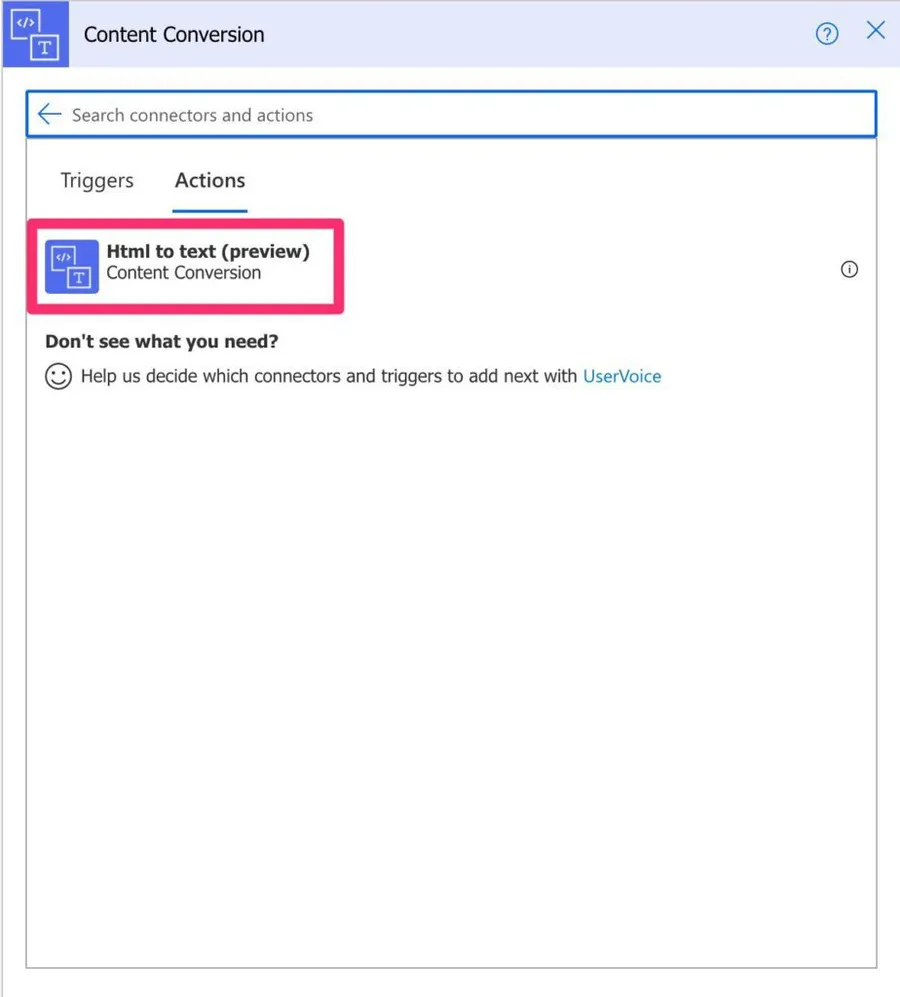Viewport: 900px width, 997px height.
Task: Click the "Don't see what you need?" heading
Action: pyautogui.click(x=161, y=341)
